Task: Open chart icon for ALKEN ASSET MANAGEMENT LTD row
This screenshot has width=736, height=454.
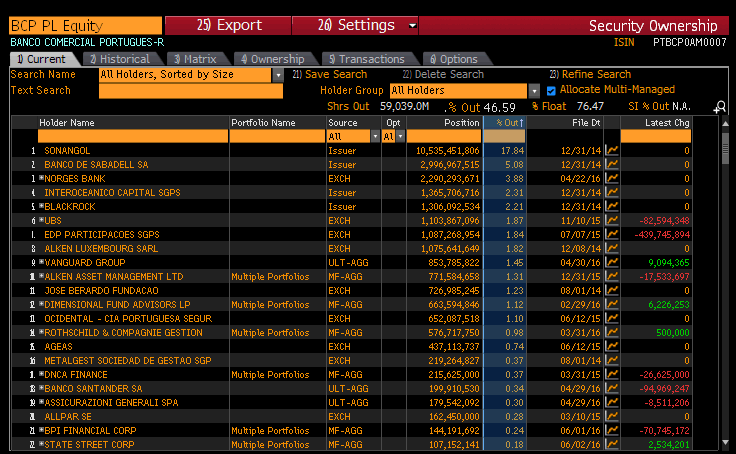Action: (x=612, y=277)
